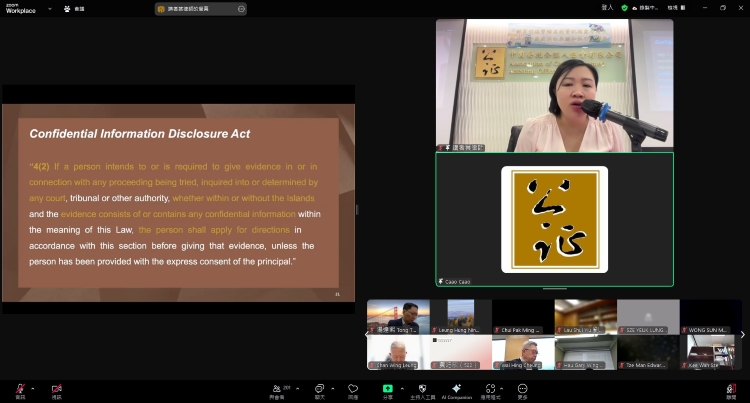Click the leave meeting icon
Image resolution: width=750 pixels, height=403 pixels.
pyautogui.click(x=731, y=389)
